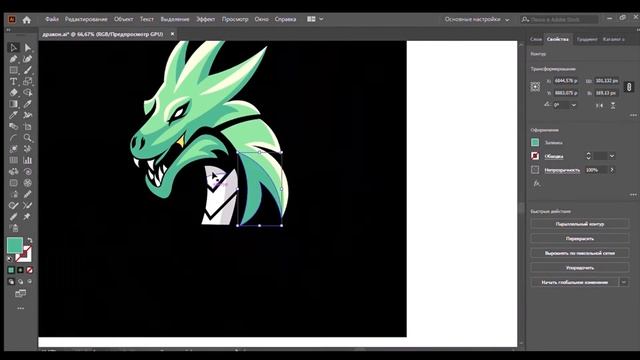640x360 pixels.
Task: Select the Polar Grid tool
Action: (27, 183)
